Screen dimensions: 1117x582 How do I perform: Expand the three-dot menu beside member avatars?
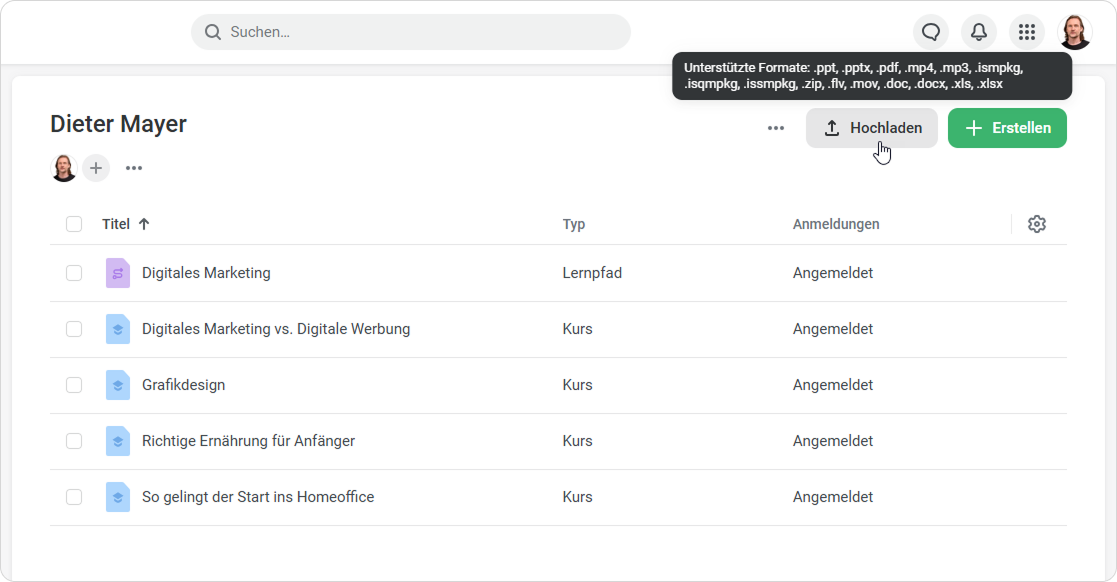click(134, 168)
